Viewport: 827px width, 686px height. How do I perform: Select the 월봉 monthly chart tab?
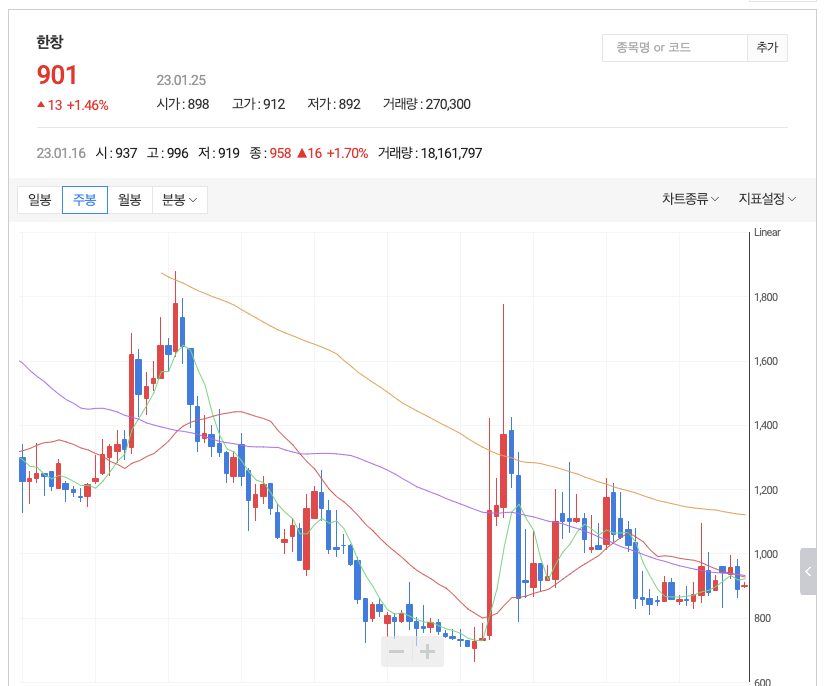[x=130, y=200]
